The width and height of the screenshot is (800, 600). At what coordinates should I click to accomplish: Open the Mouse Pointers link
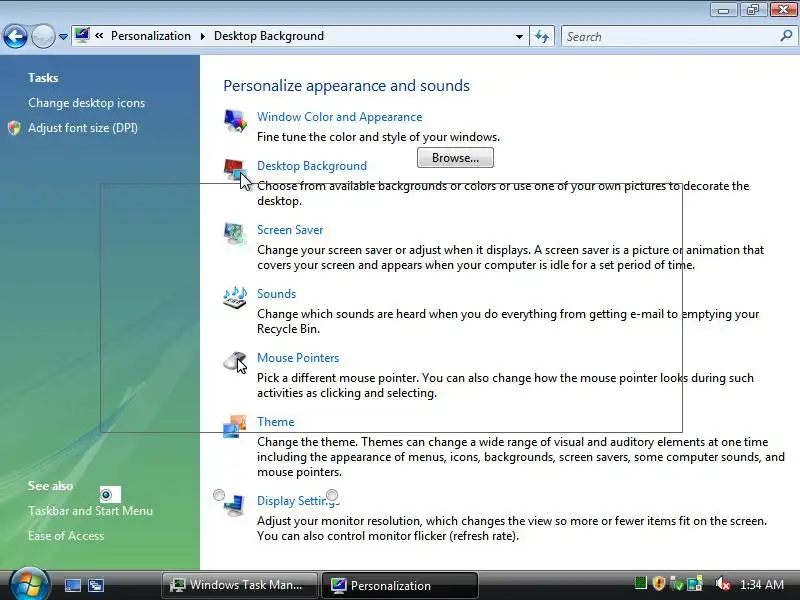click(298, 358)
